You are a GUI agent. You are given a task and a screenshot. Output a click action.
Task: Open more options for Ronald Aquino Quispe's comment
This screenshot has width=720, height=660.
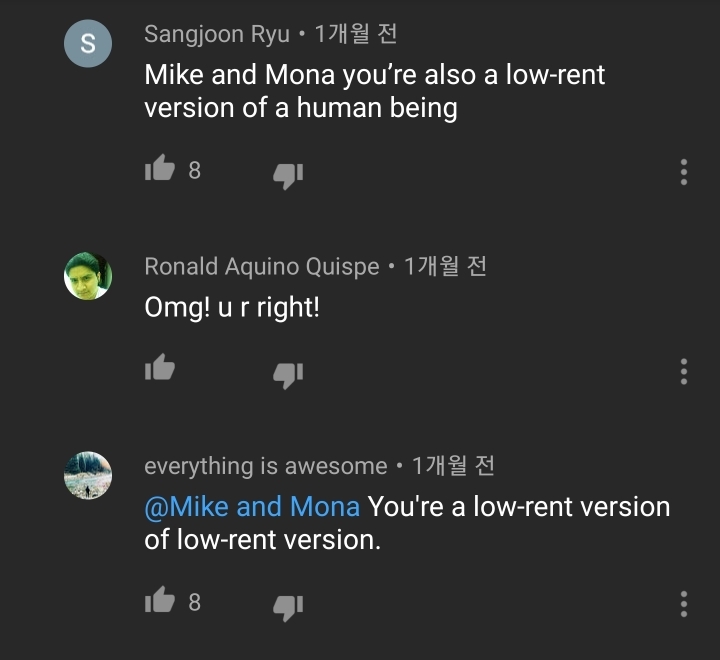[684, 371]
